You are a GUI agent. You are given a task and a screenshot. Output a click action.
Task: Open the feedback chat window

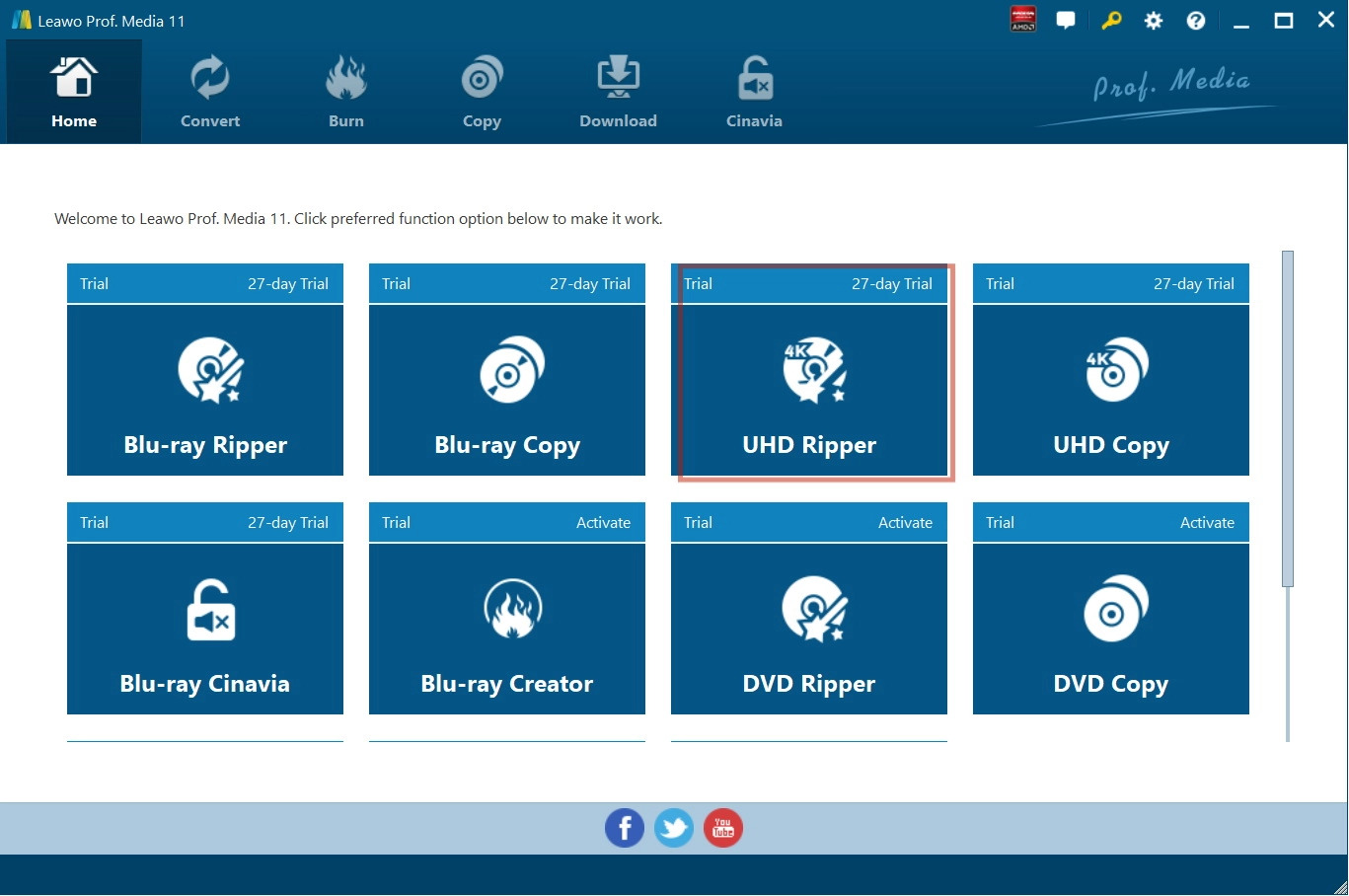1066,20
